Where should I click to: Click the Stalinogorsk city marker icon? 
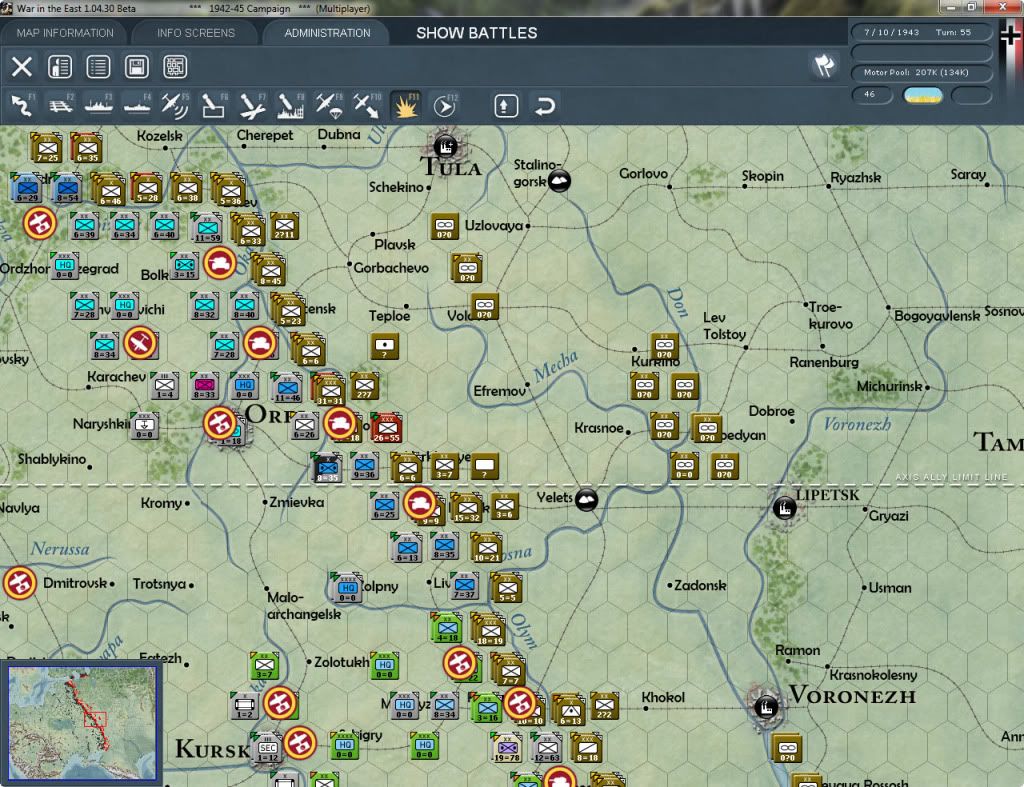(x=559, y=181)
